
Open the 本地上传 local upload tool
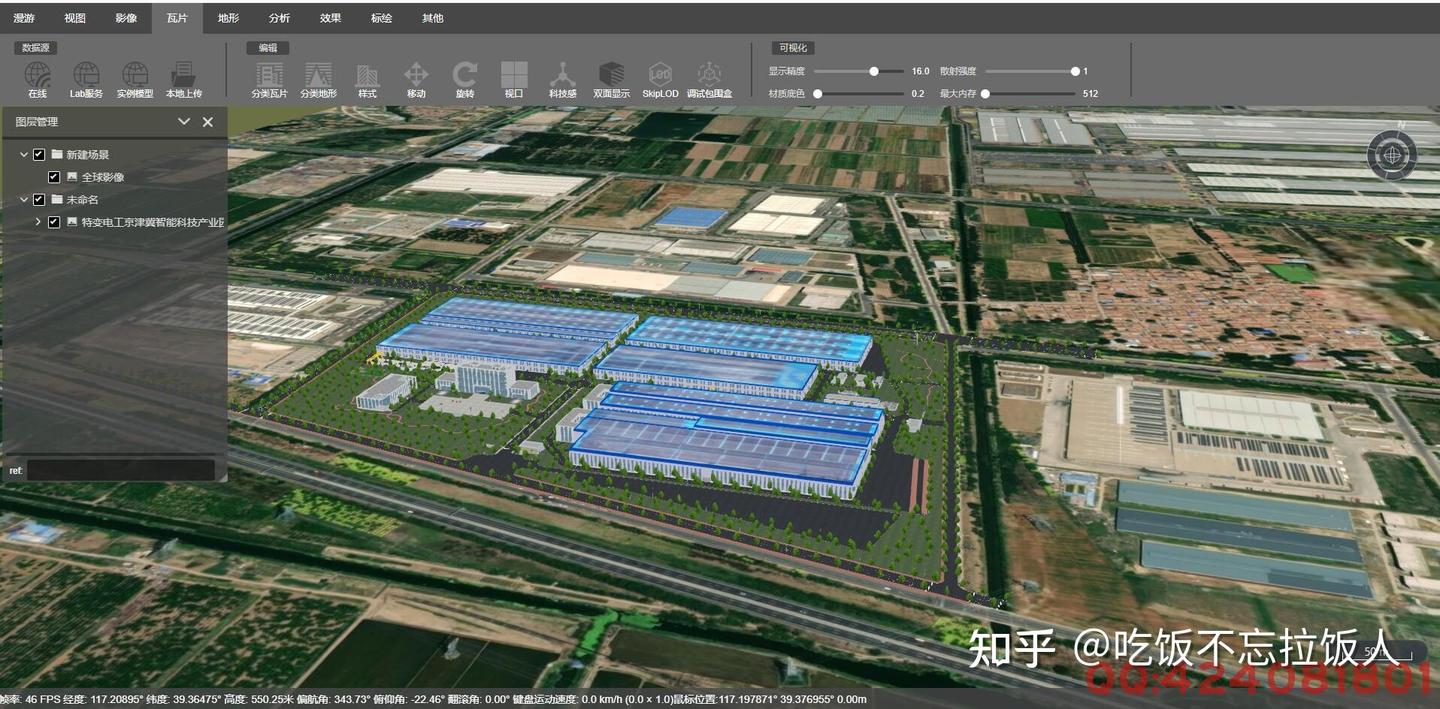(x=183, y=78)
